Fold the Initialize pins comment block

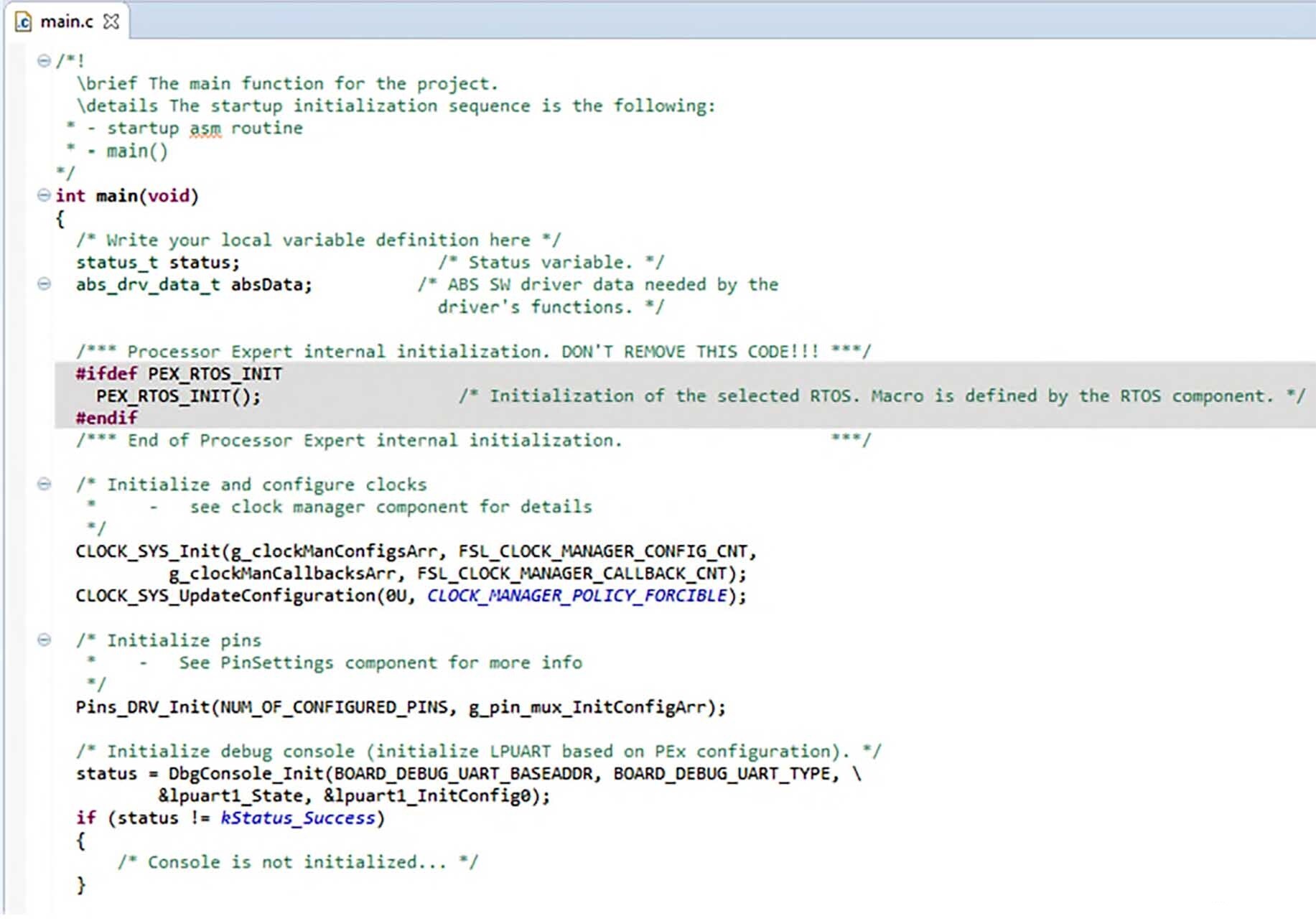click(x=44, y=640)
